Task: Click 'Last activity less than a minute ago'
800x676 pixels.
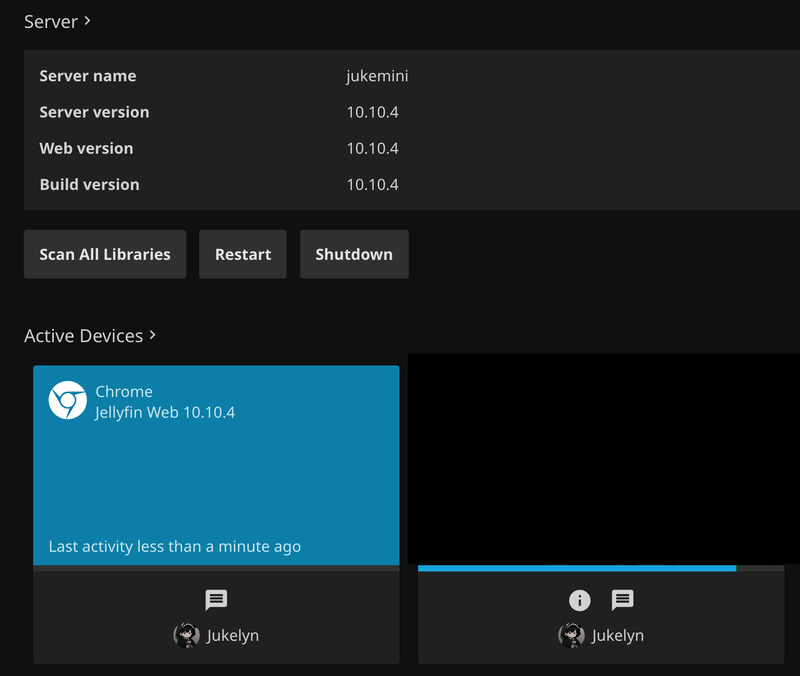Action: [x=174, y=546]
